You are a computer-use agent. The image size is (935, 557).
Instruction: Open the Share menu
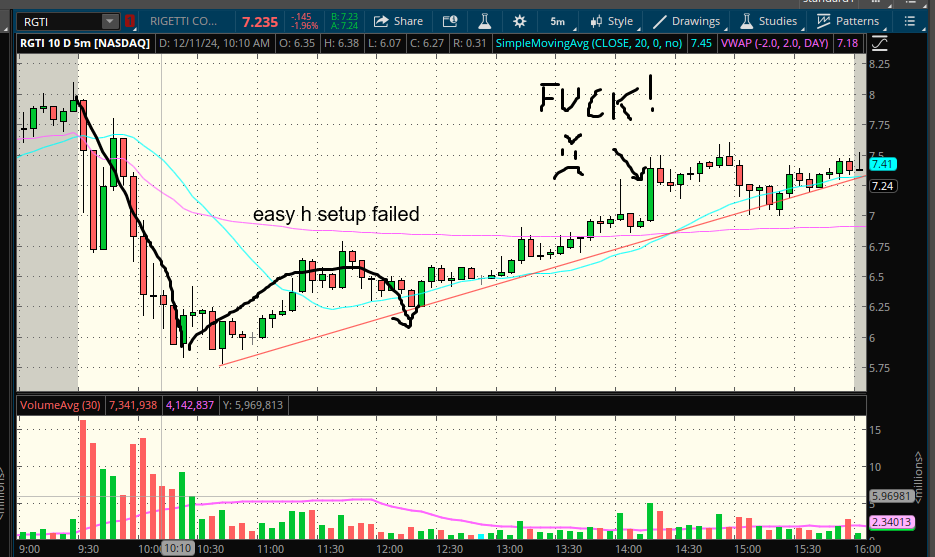pyautogui.click(x=398, y=21)
